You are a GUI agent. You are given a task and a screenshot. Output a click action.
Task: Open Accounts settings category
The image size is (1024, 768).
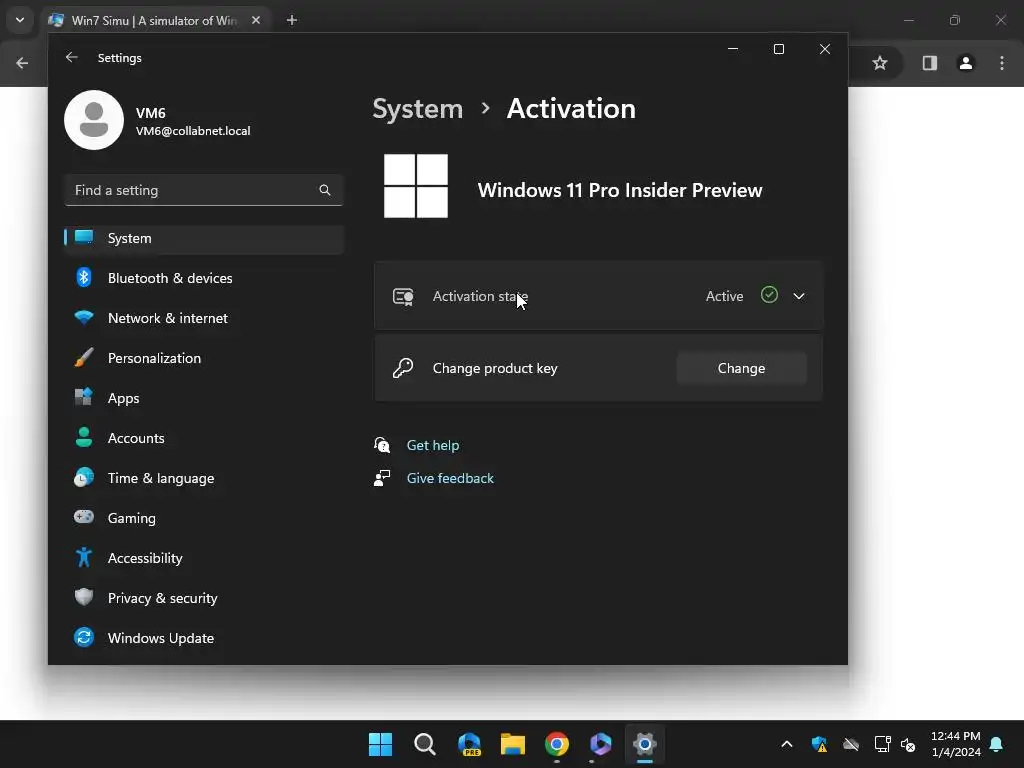coord(204,438)
